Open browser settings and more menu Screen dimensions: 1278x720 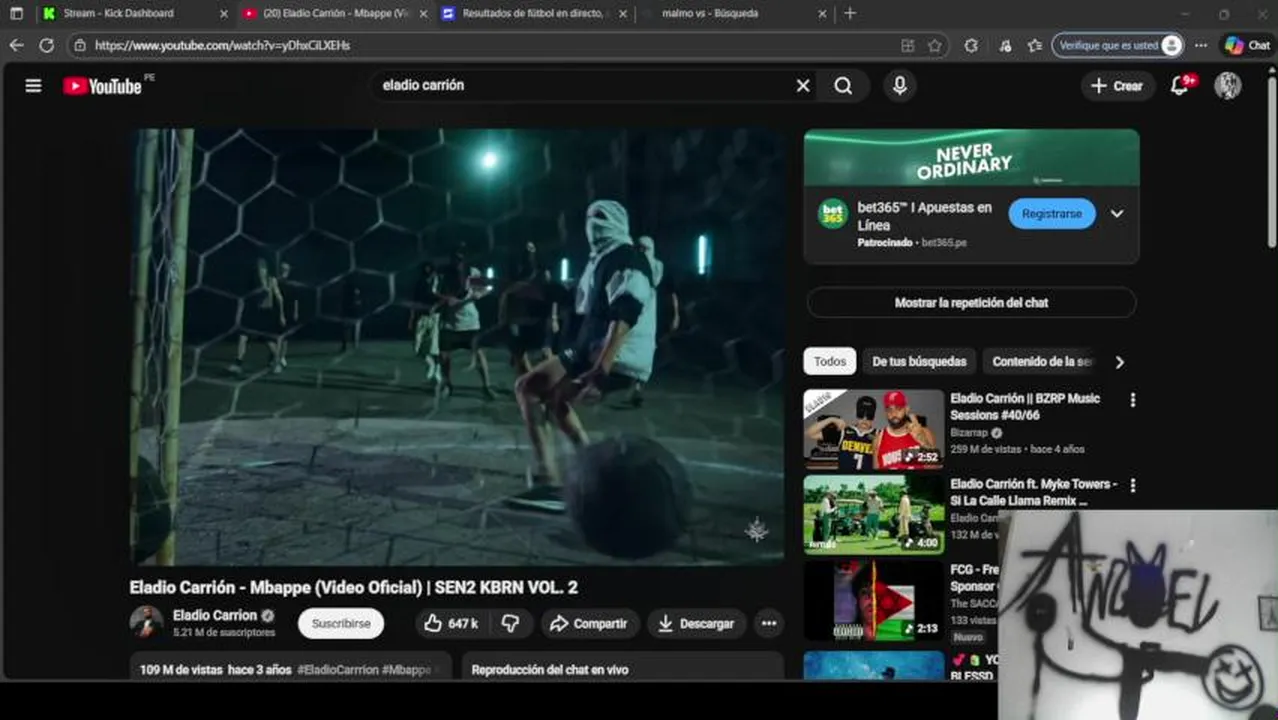(x=1201, y=45)
